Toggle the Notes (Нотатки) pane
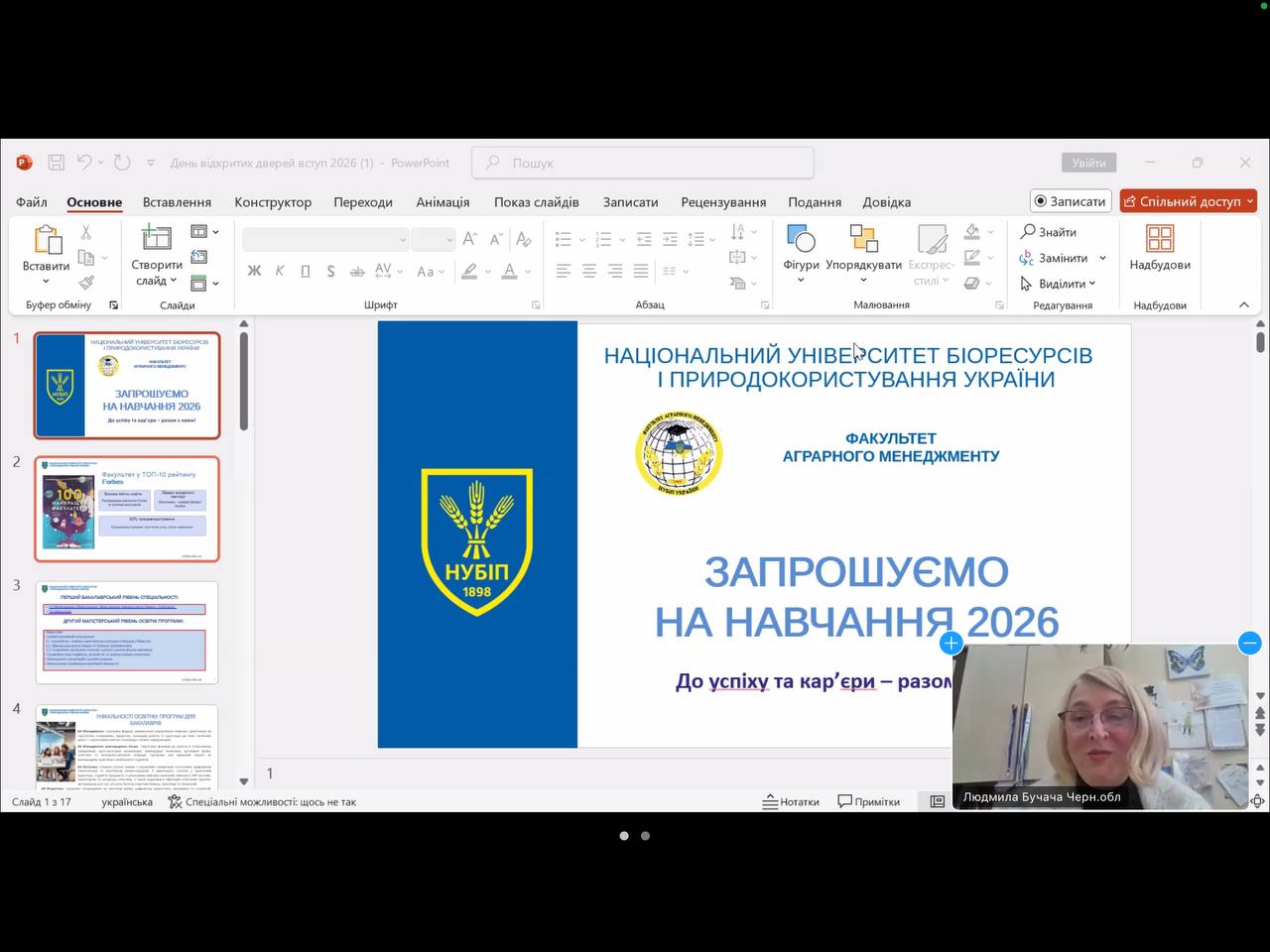Screen dimensions: 1270x952 [x=791, y=801]
